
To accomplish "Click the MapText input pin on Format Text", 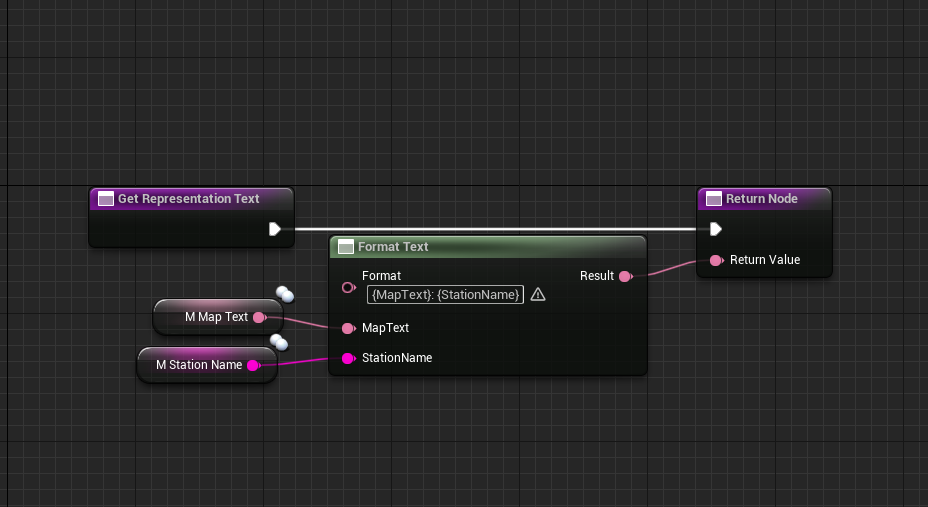I will 349,328.
